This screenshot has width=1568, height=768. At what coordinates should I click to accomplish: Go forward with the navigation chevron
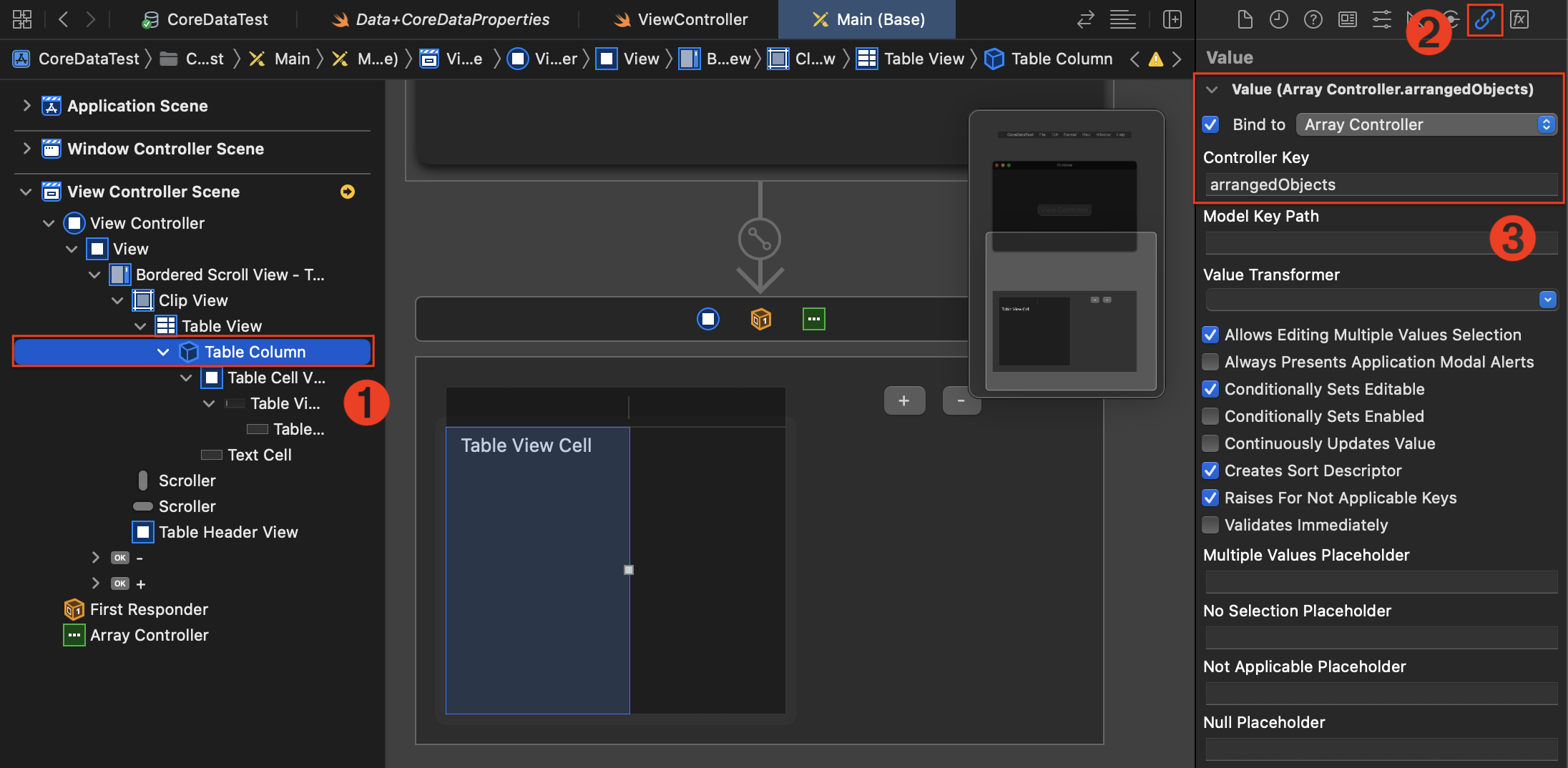tap(90, 19)
